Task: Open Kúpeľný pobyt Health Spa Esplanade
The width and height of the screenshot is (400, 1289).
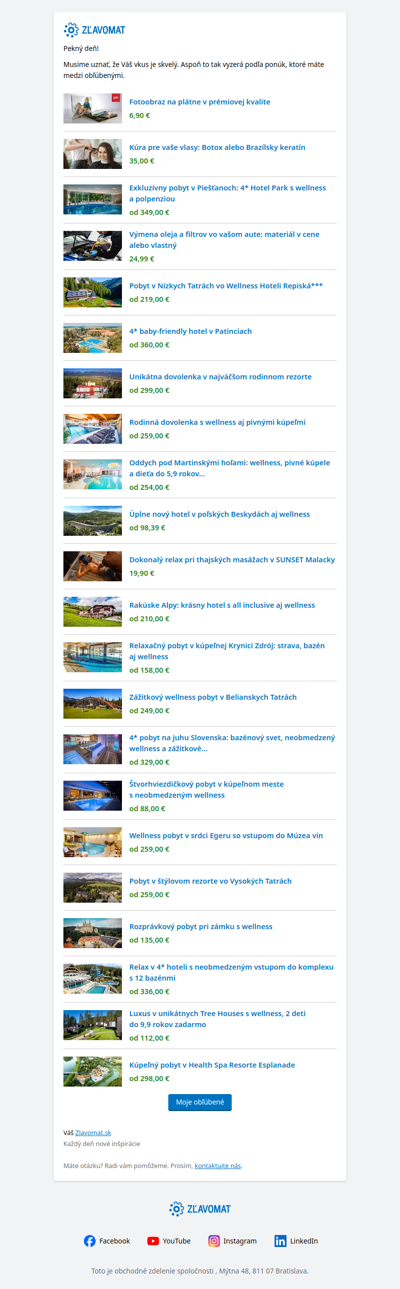Action: pyautogui.click(x=212, y=1065)
